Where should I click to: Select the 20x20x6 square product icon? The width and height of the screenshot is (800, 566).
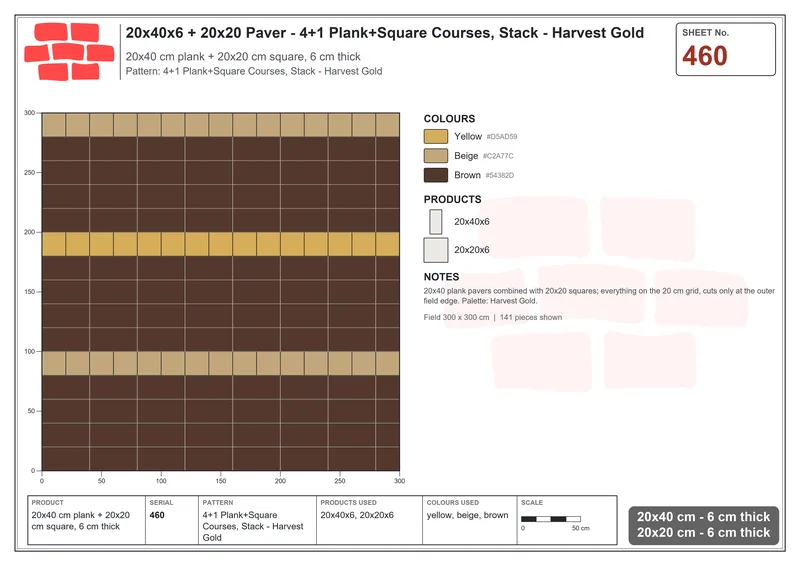click(x=436, y=250)
